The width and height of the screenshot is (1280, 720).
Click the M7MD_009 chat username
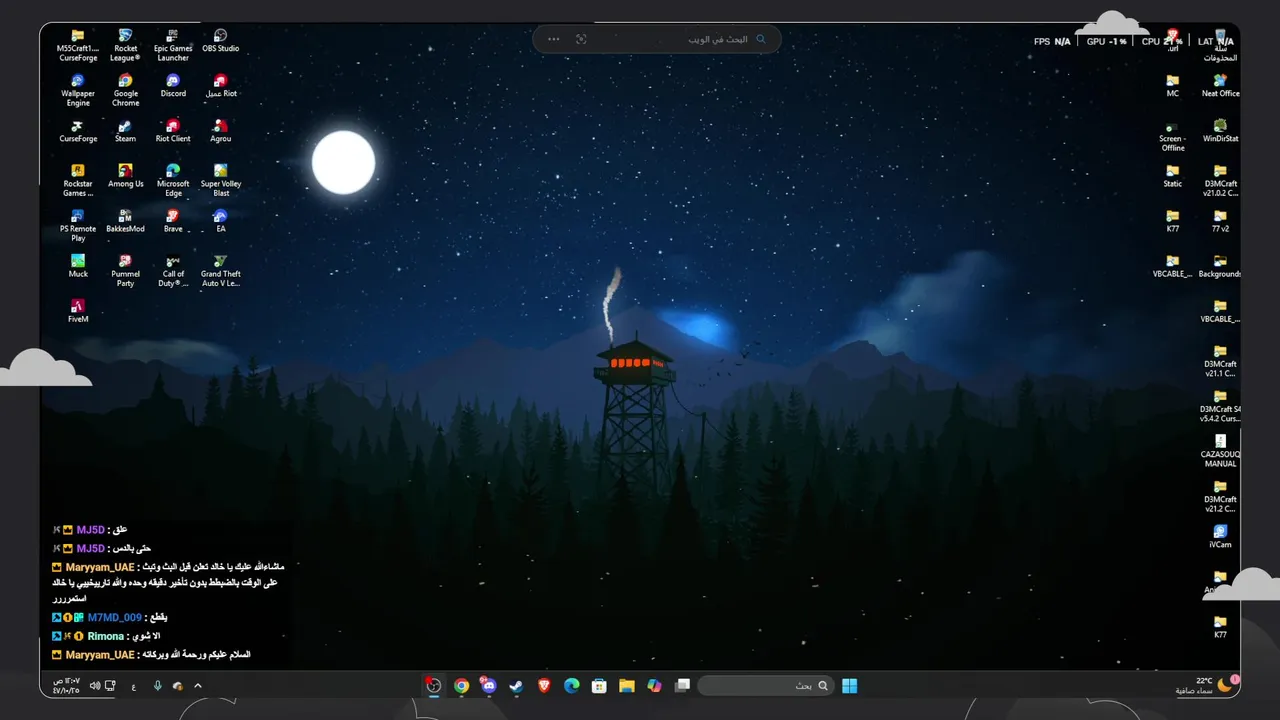click(114, 617)
